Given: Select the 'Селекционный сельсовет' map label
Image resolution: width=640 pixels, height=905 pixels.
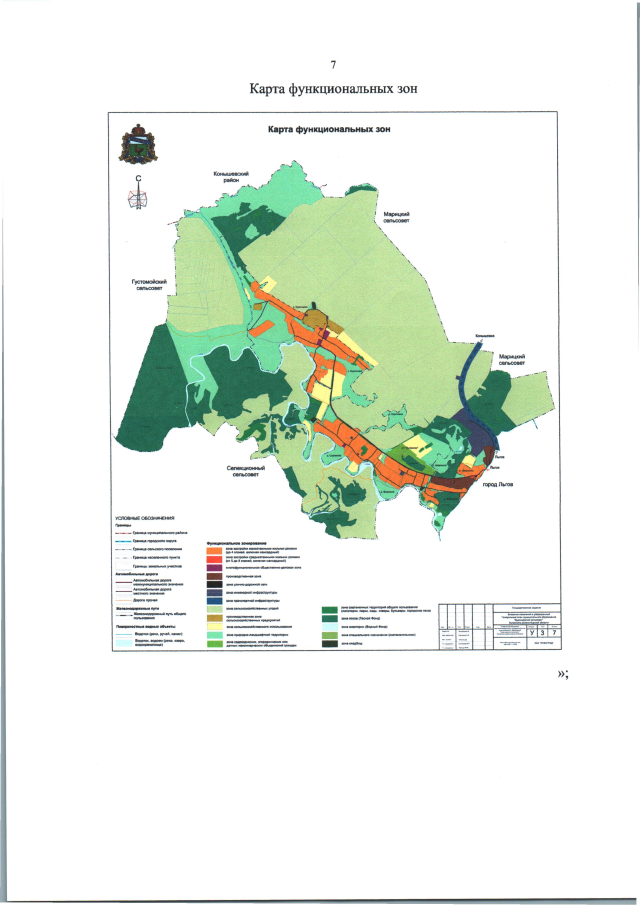Looking at the screenshot, I should (x=245, y=471).
